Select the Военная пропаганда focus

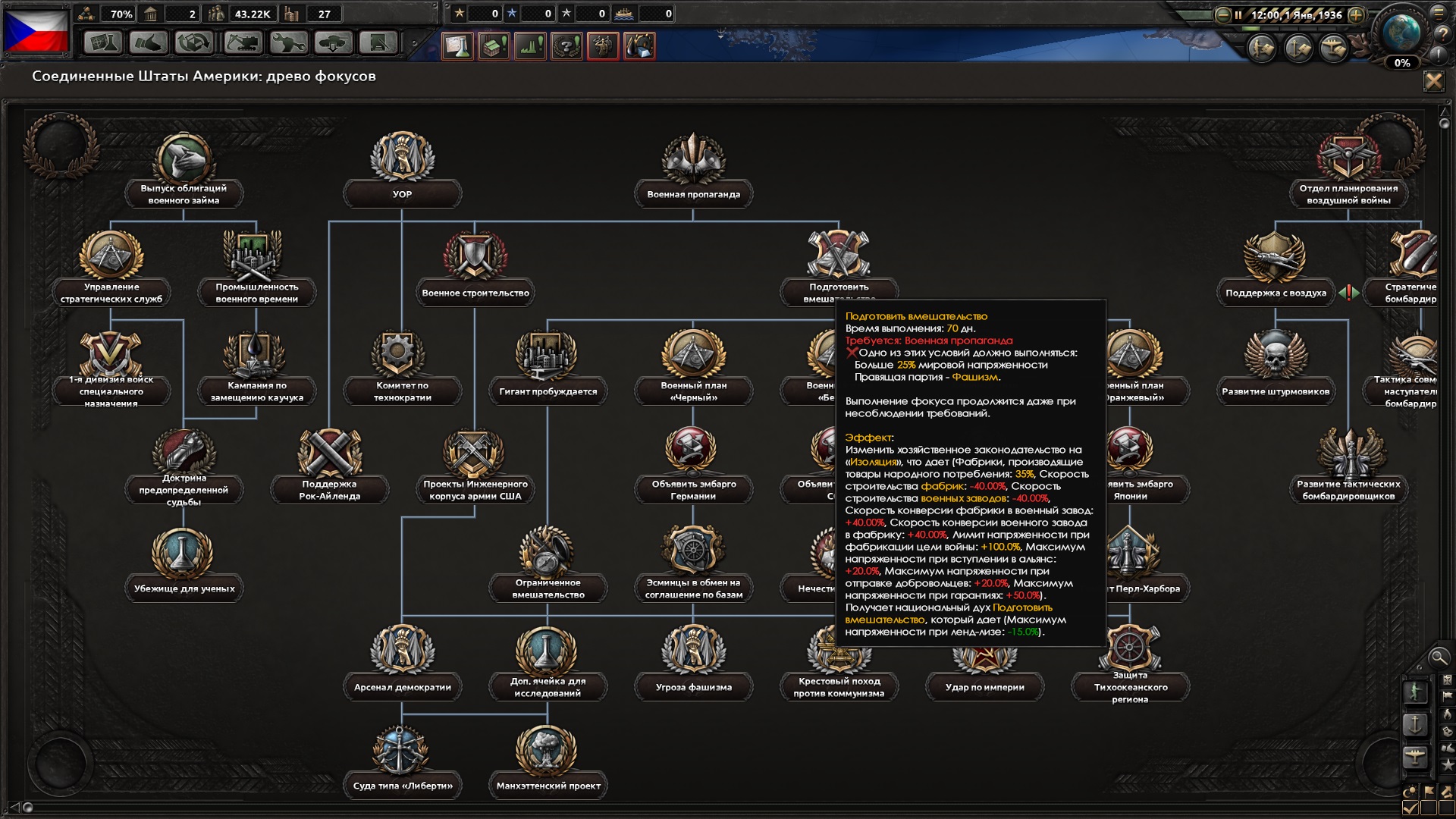point(693,170)
